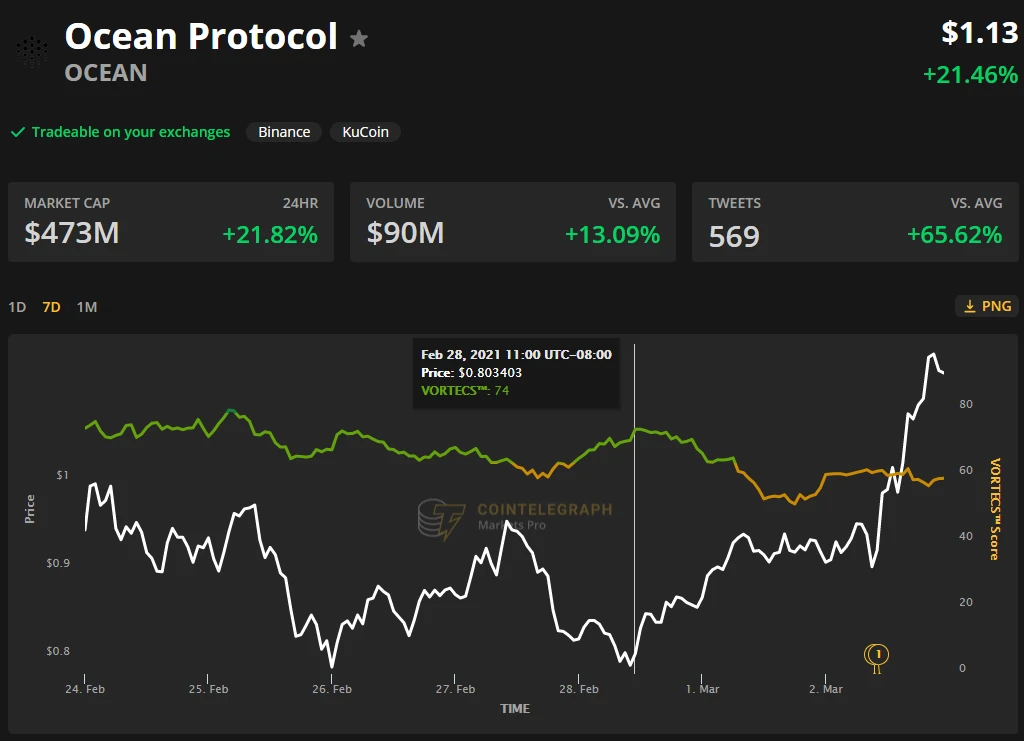Screen dimensions: 1024x741
Task: Click the TIME axis title
Action: (515, 708)
